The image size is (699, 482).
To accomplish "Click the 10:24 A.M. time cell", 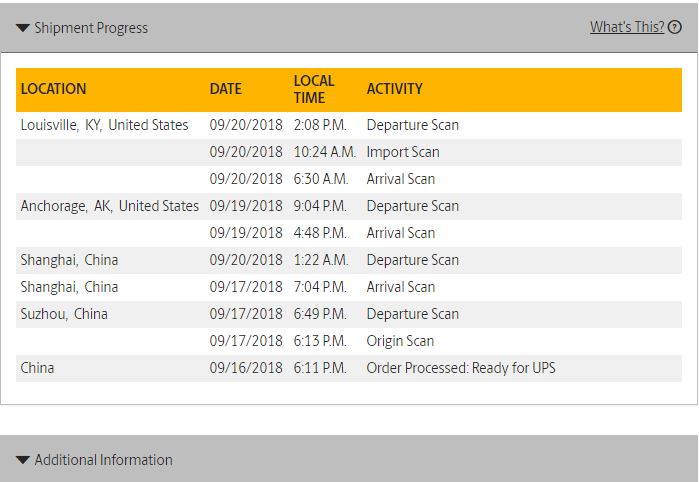I will pyautogui.click(x=325, y=152).
